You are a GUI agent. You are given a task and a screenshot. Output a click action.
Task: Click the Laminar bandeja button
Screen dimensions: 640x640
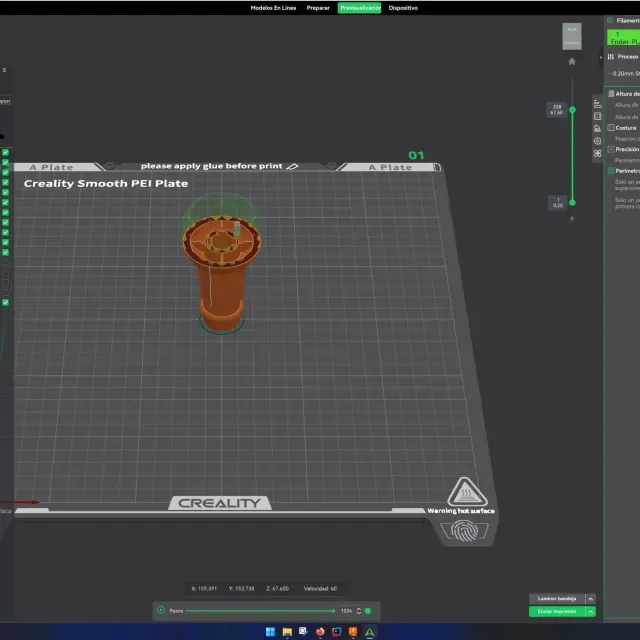click(x=557, y=599)
